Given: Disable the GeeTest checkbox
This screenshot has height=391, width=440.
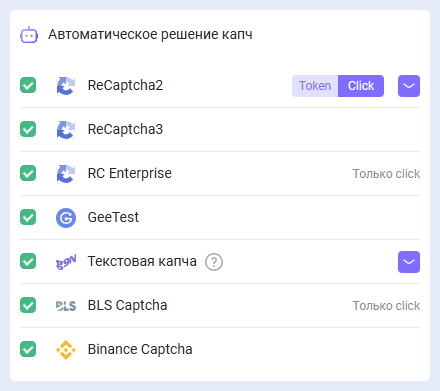Looking at the screenshot, I should (x=28, y=217).
